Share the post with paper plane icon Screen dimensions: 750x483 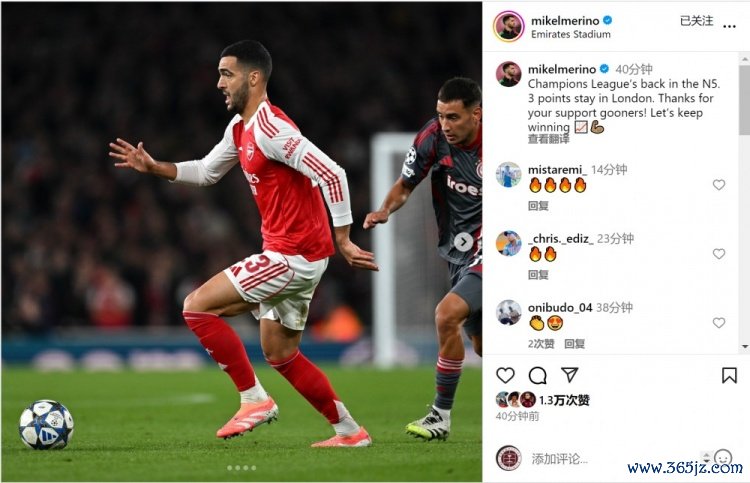pyautogui.click(x=570, y=374)
